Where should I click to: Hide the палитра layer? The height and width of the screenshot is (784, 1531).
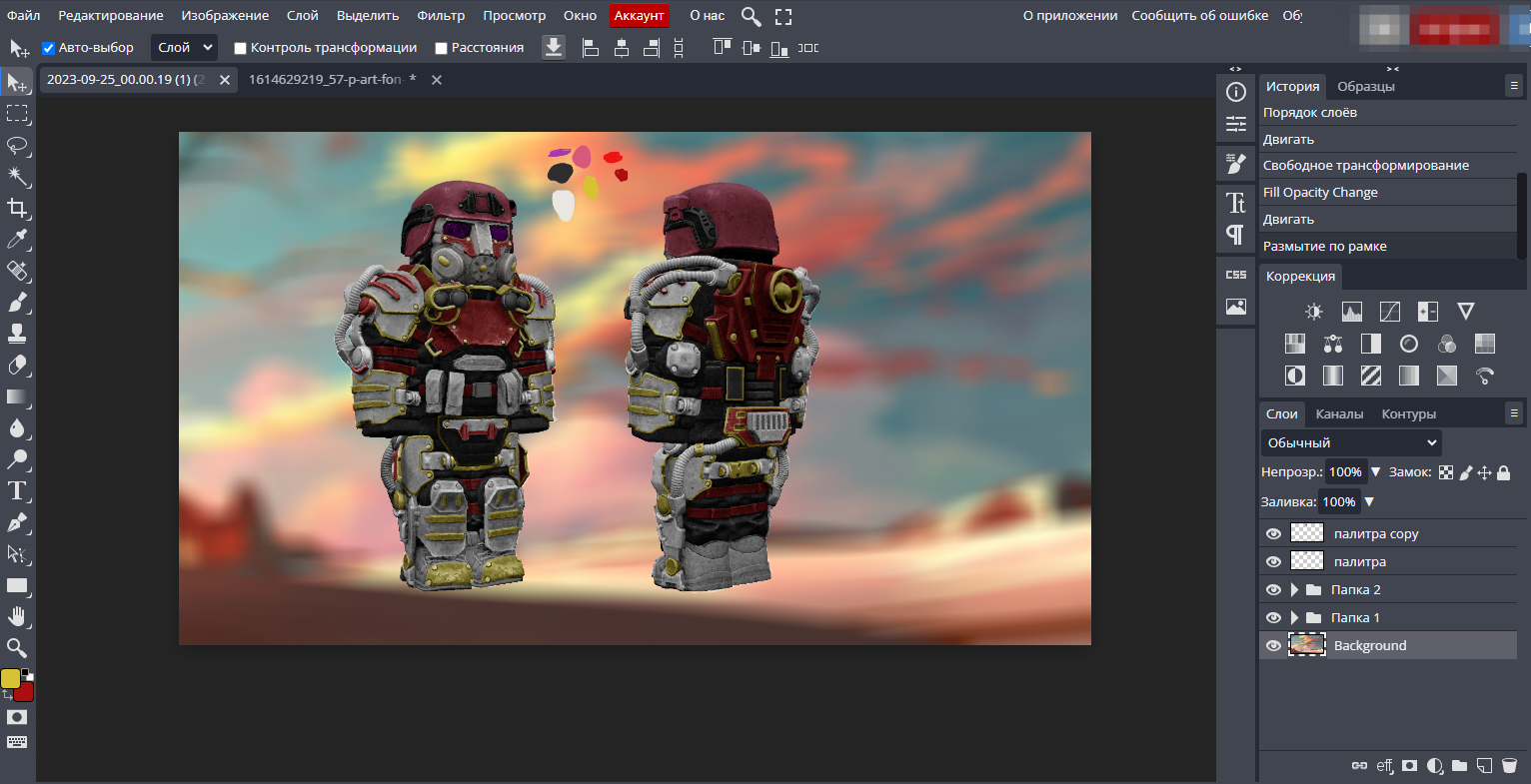[x=1273, y=562]
